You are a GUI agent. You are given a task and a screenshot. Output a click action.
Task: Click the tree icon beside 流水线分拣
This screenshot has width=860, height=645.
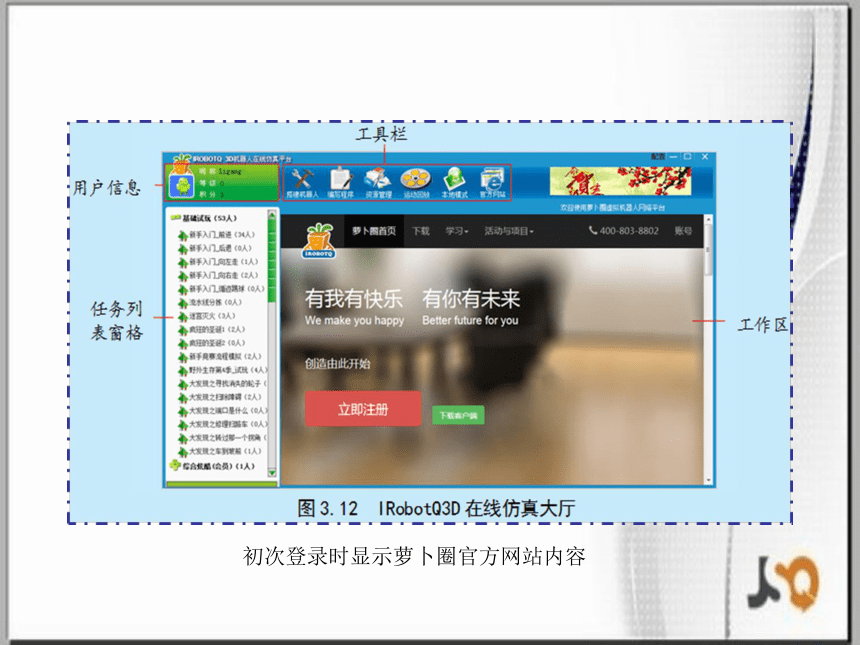(x=183, y=303)
